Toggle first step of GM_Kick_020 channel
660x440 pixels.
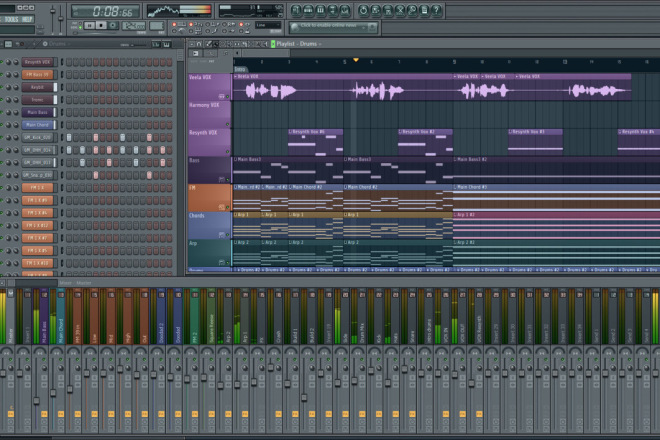coord(69,138)
